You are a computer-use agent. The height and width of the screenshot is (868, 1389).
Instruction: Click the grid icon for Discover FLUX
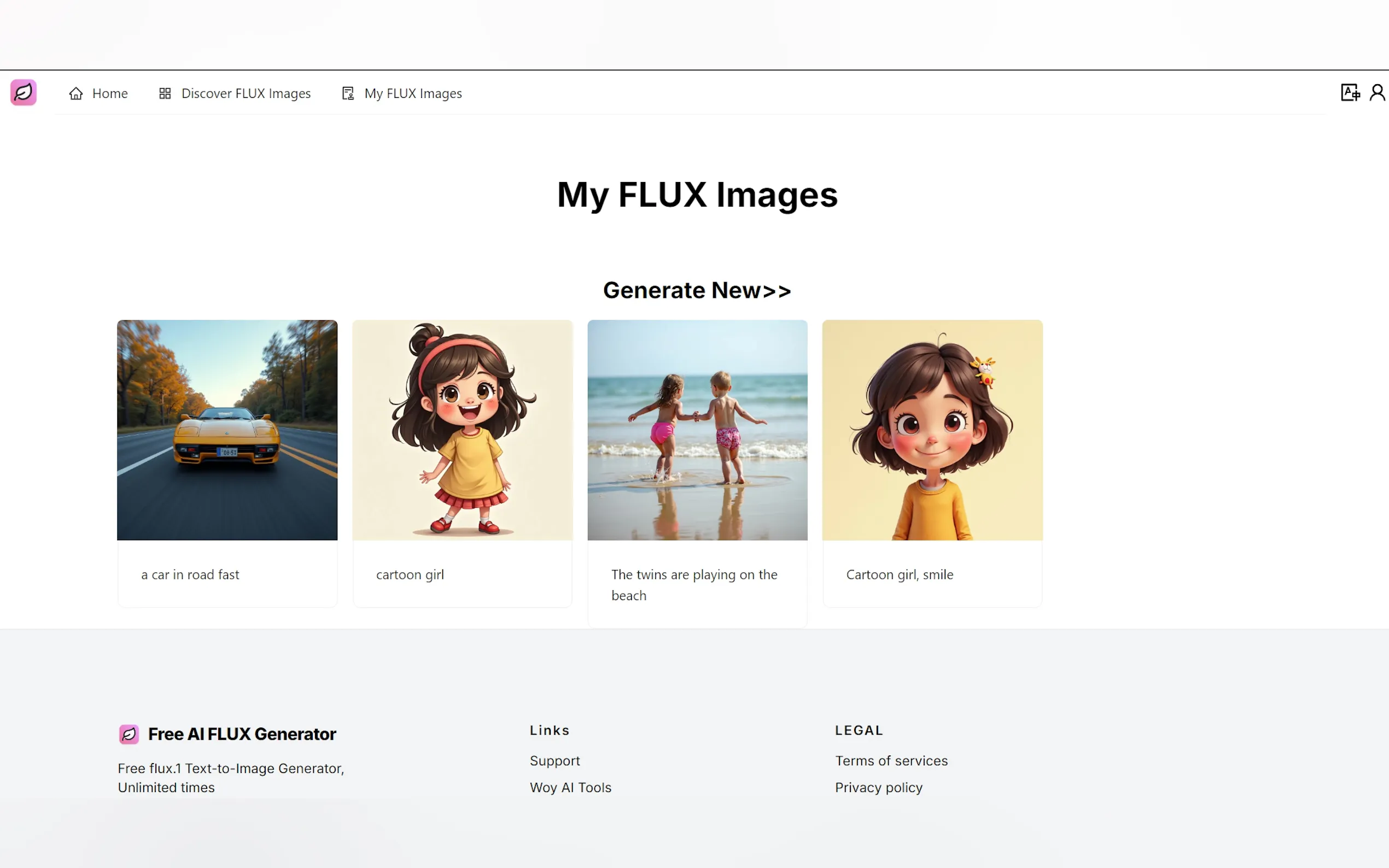[x=165, y=93]
